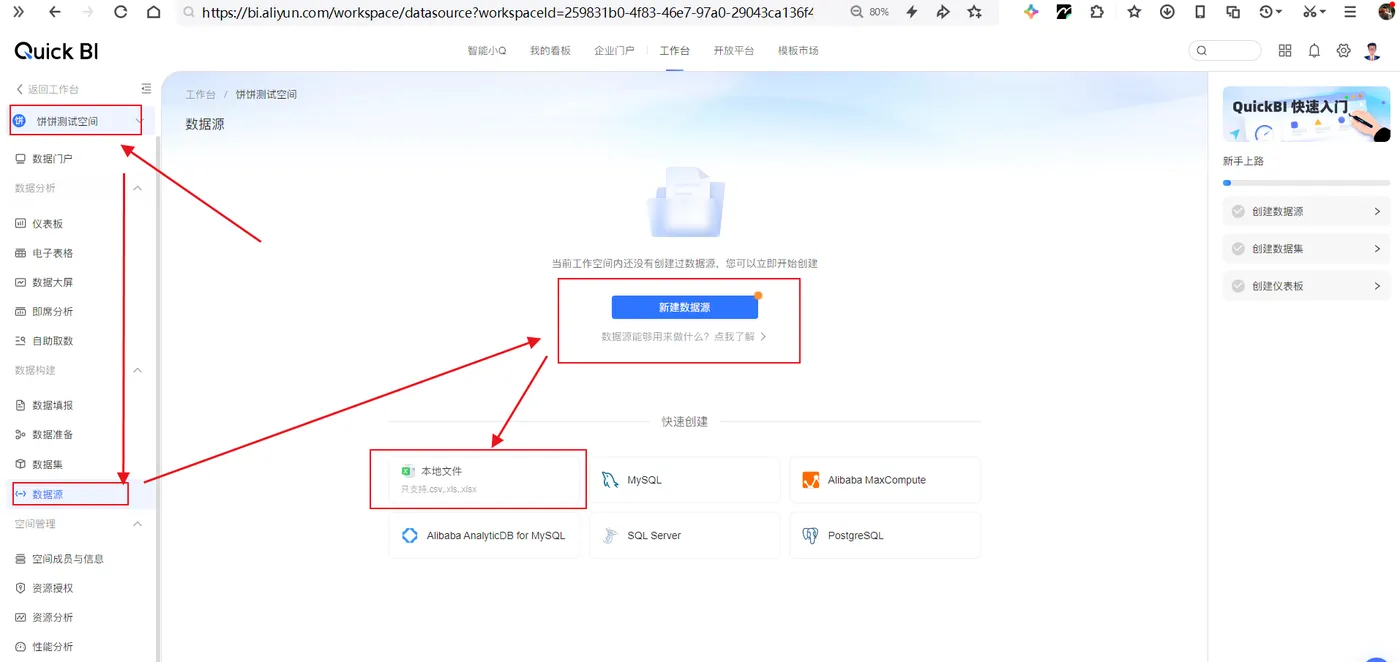1400x662 pixels.
Task: Open the browser extensions puzzle icon
Action: [x=1097, y=12]
